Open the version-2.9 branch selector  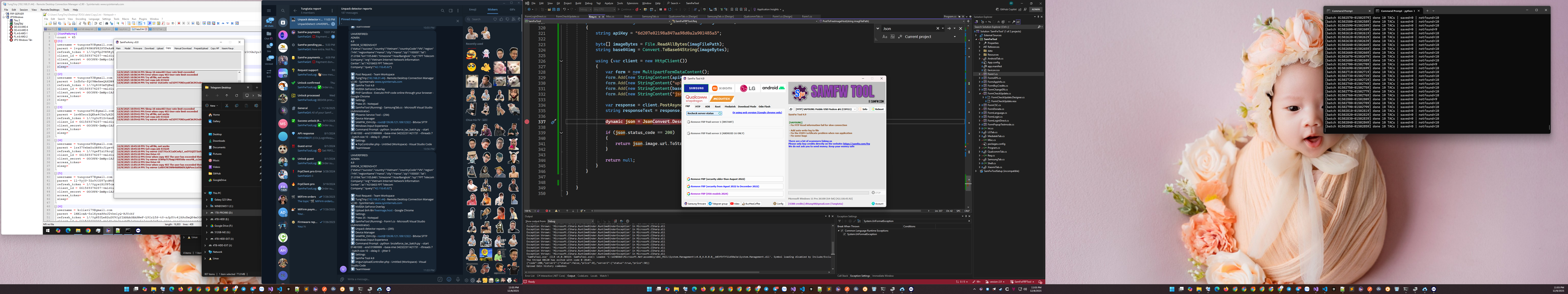tap(995, 282)
